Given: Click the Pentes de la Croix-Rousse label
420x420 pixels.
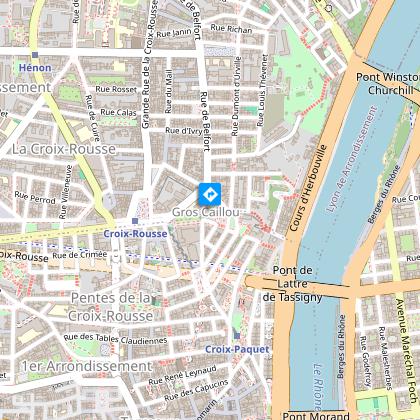Looking at the screenshot, I should coord(111,307).
